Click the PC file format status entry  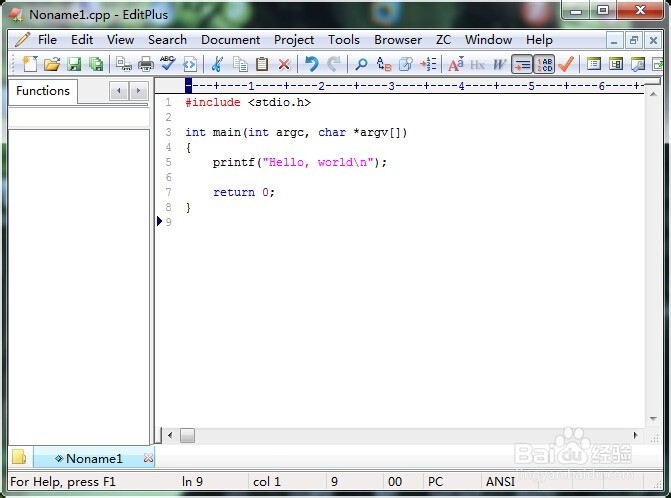pyautogui.click(x=435, y=482)
